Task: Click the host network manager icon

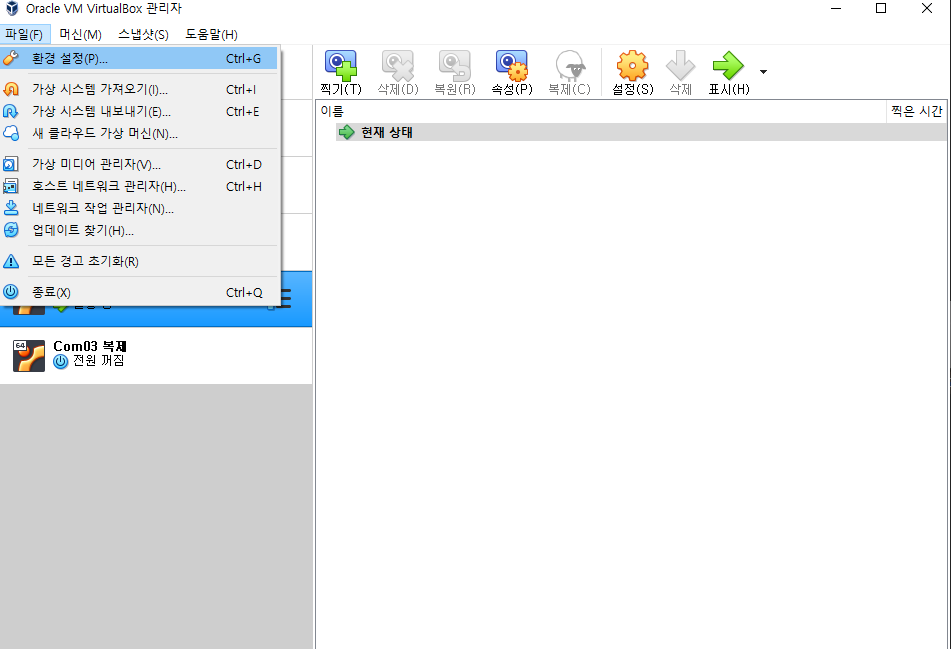Action: pos(11,186)
